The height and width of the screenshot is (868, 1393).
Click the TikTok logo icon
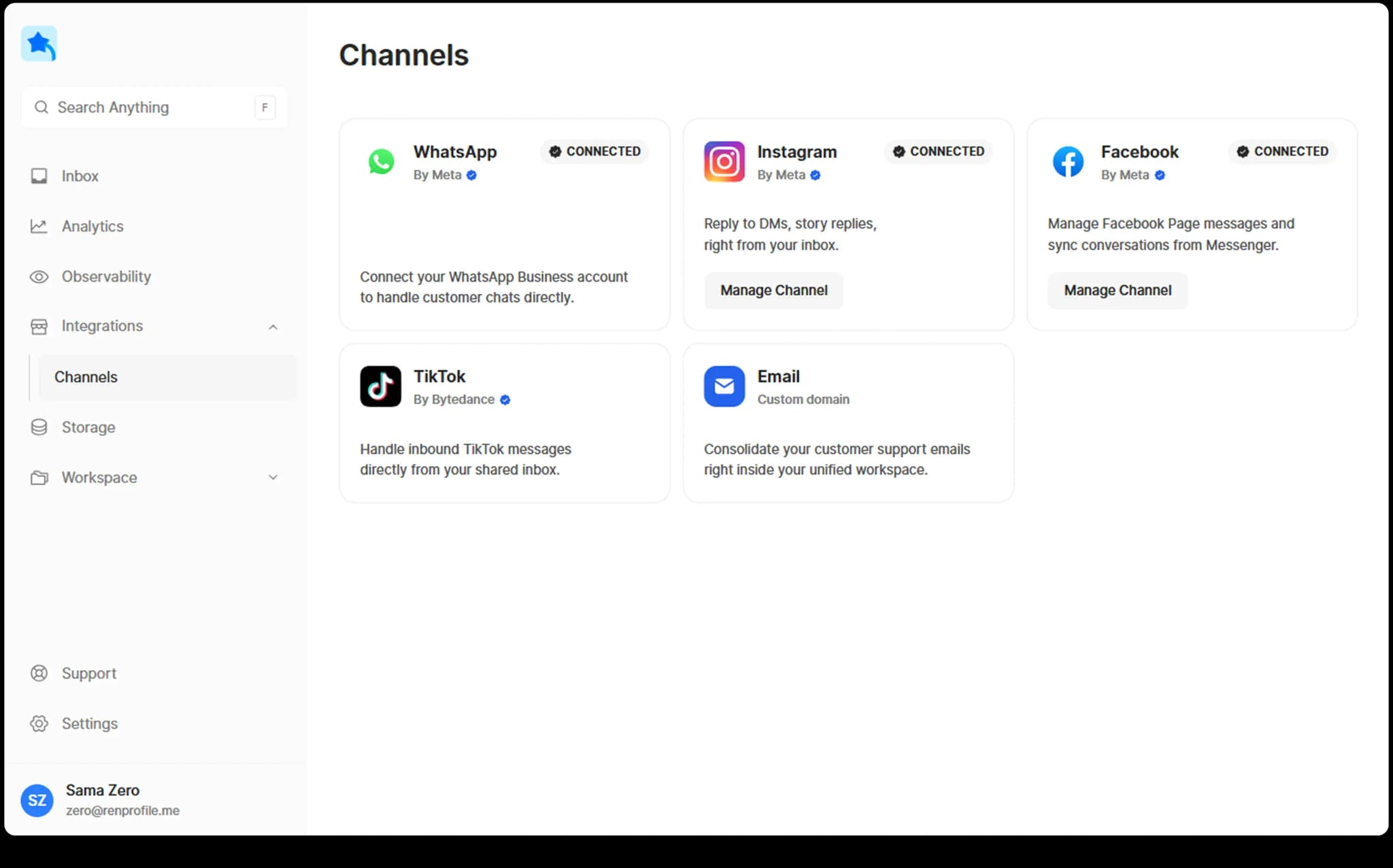coord(380,386)
